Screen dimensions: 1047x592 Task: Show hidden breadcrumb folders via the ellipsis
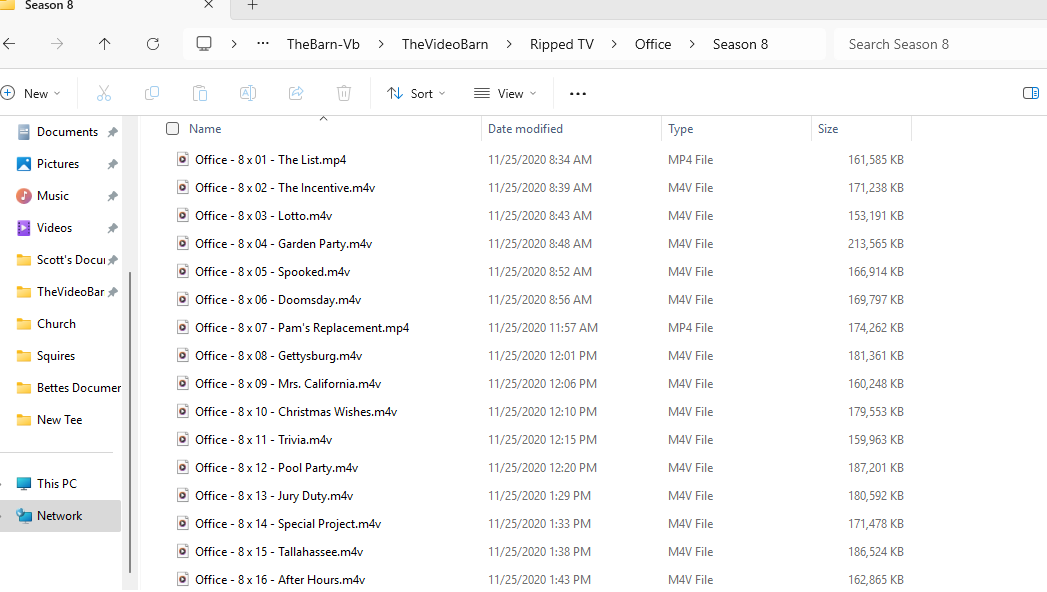(x=263, y=44)
